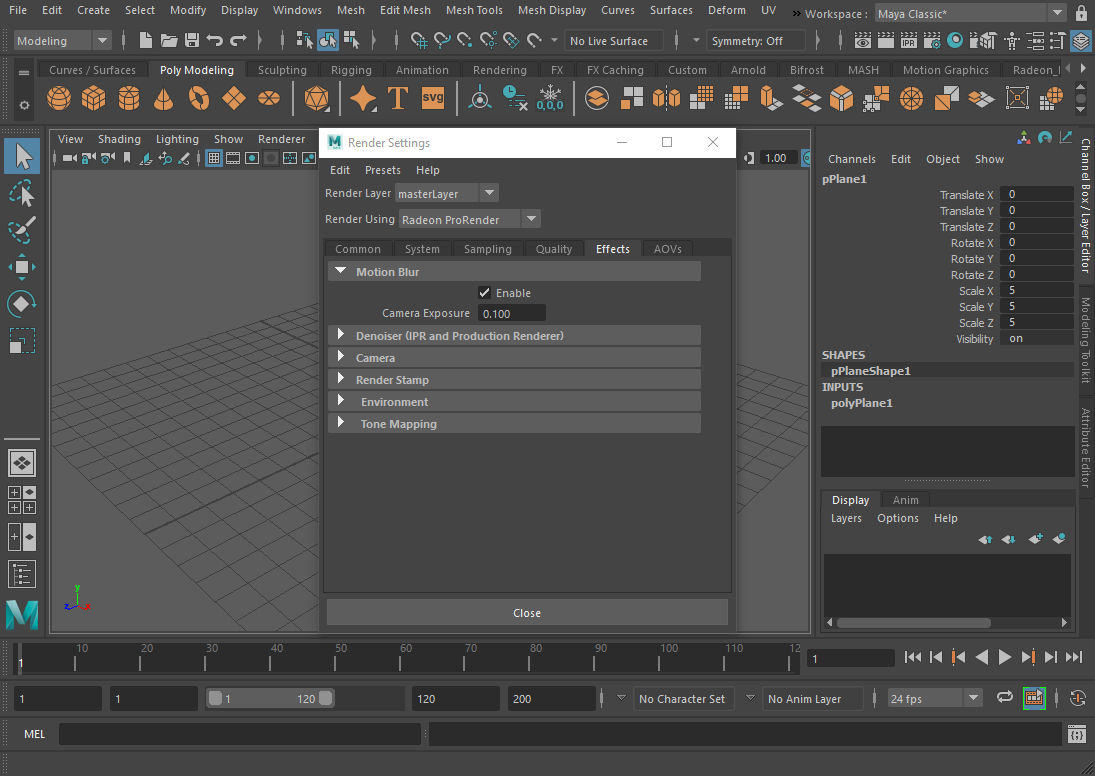
Task: Switch to single perspective pane layout
Action: pos(22,462)
